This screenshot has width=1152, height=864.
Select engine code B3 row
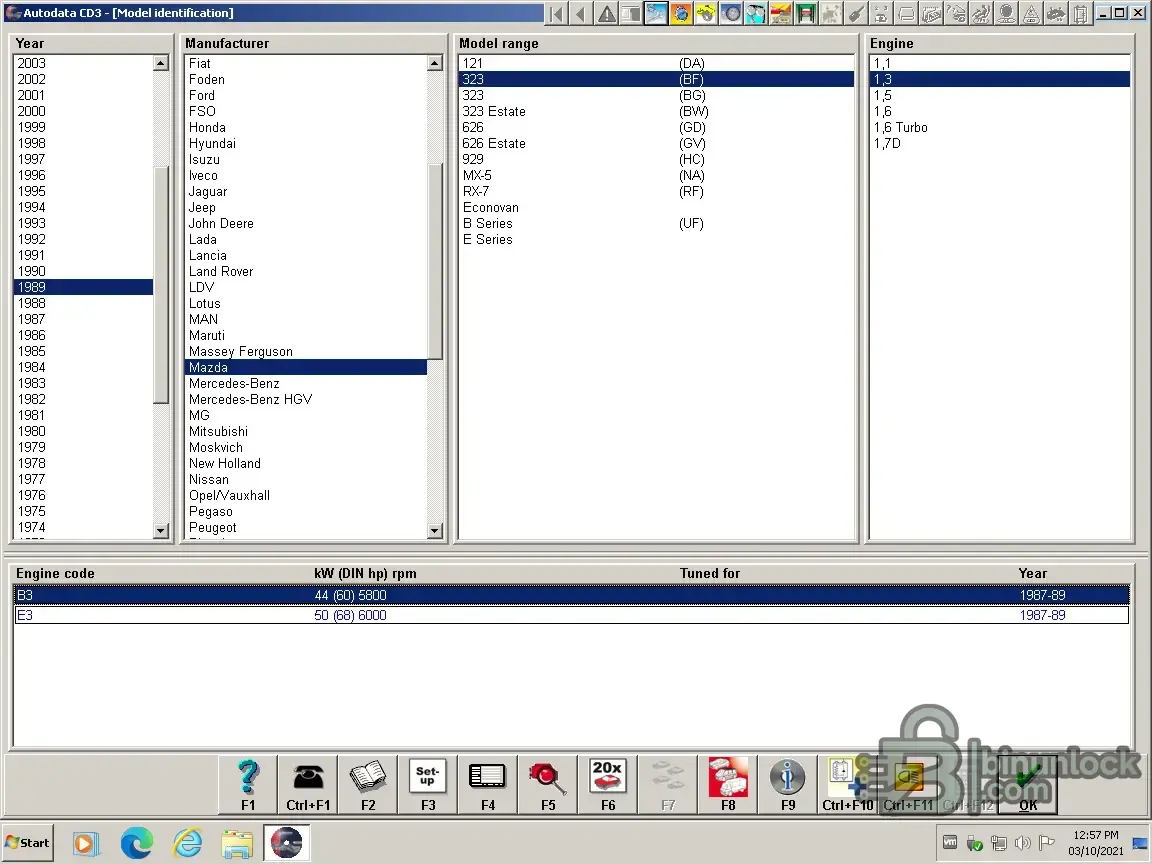pyautogui.click(x=572, y=595)
